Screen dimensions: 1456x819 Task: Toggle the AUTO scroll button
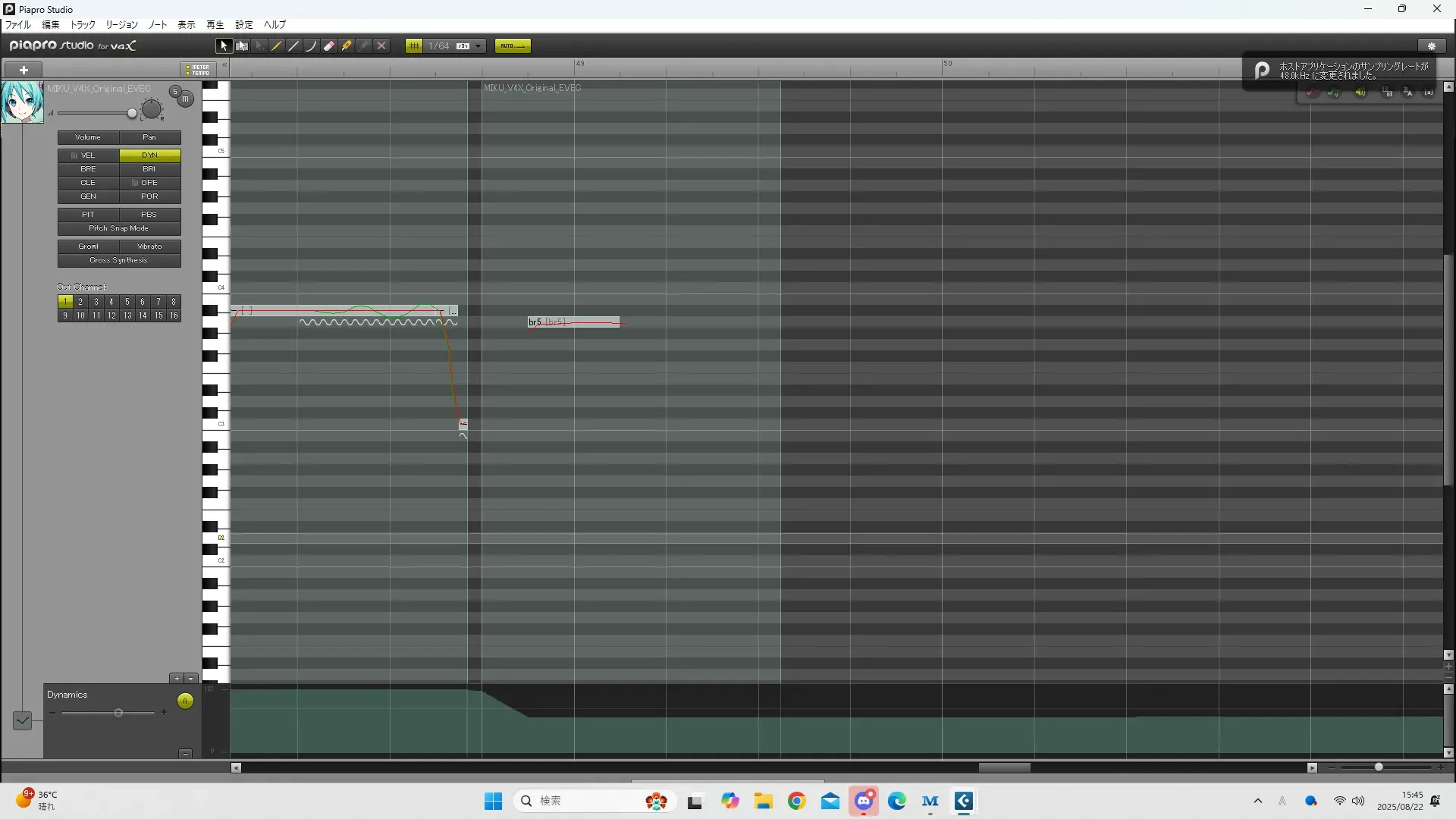[513, 46]
